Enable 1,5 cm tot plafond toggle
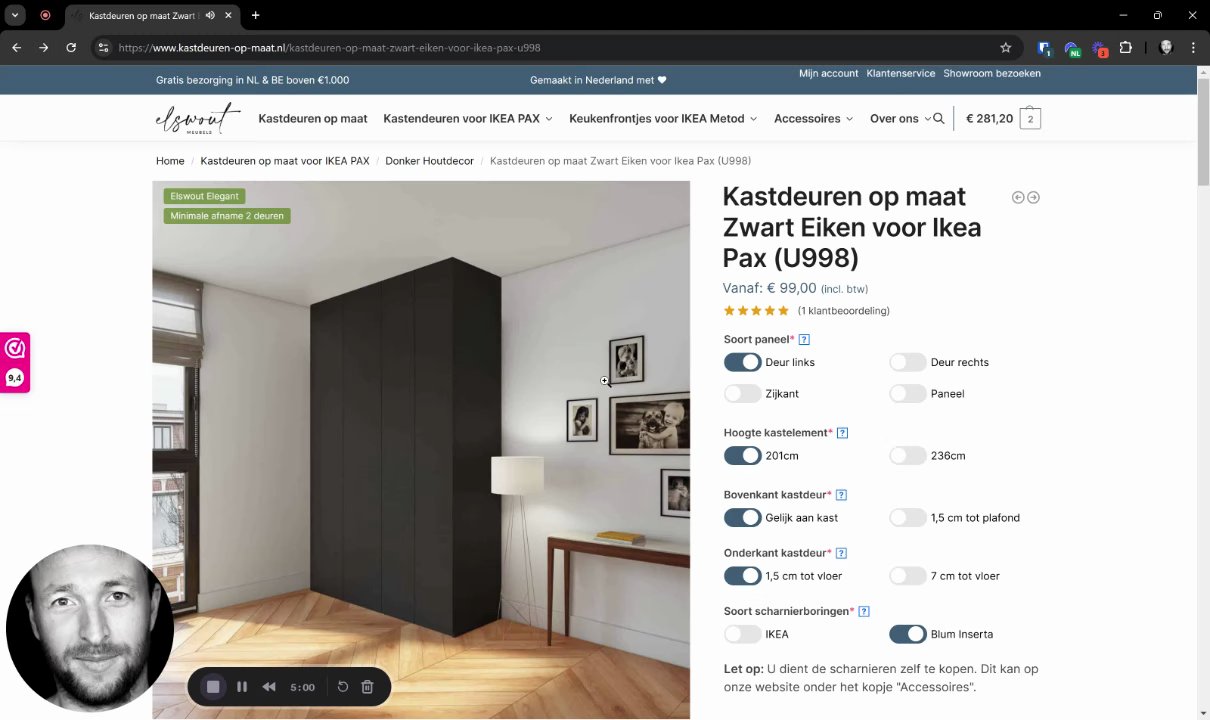 [908, 518]
